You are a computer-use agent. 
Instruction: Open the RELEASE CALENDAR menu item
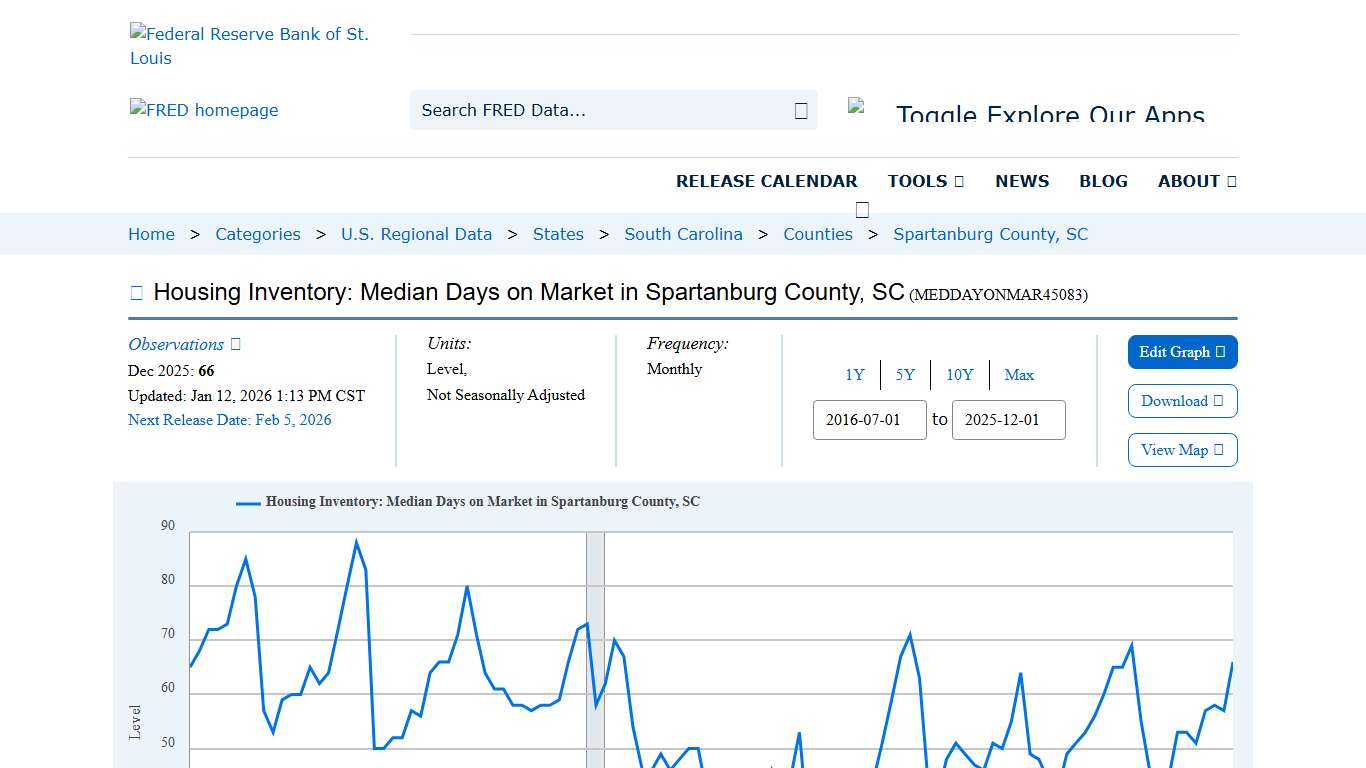pyautogui.click(x=767, y=181)
